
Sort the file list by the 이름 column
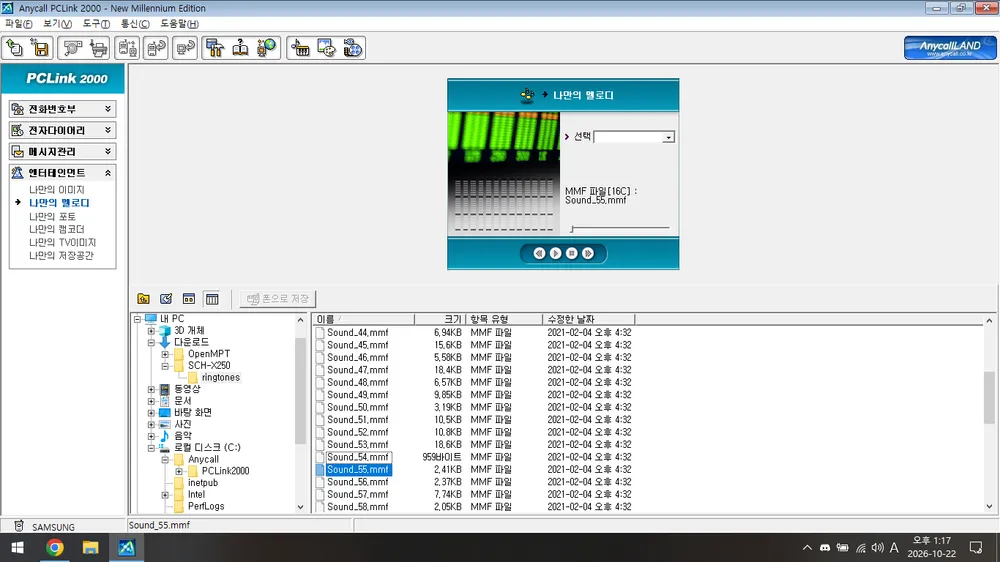coord(364,319)
